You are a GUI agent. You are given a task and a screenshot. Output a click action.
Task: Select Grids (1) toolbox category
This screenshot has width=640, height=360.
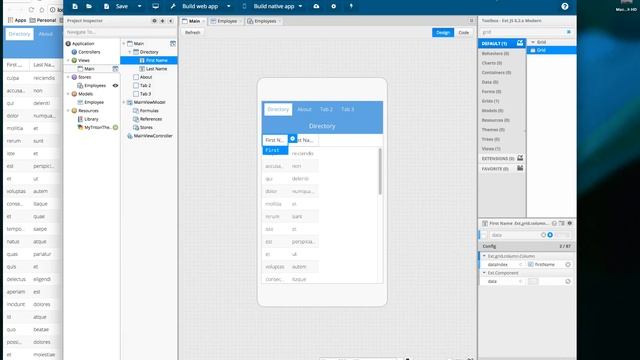click(490, 101)
